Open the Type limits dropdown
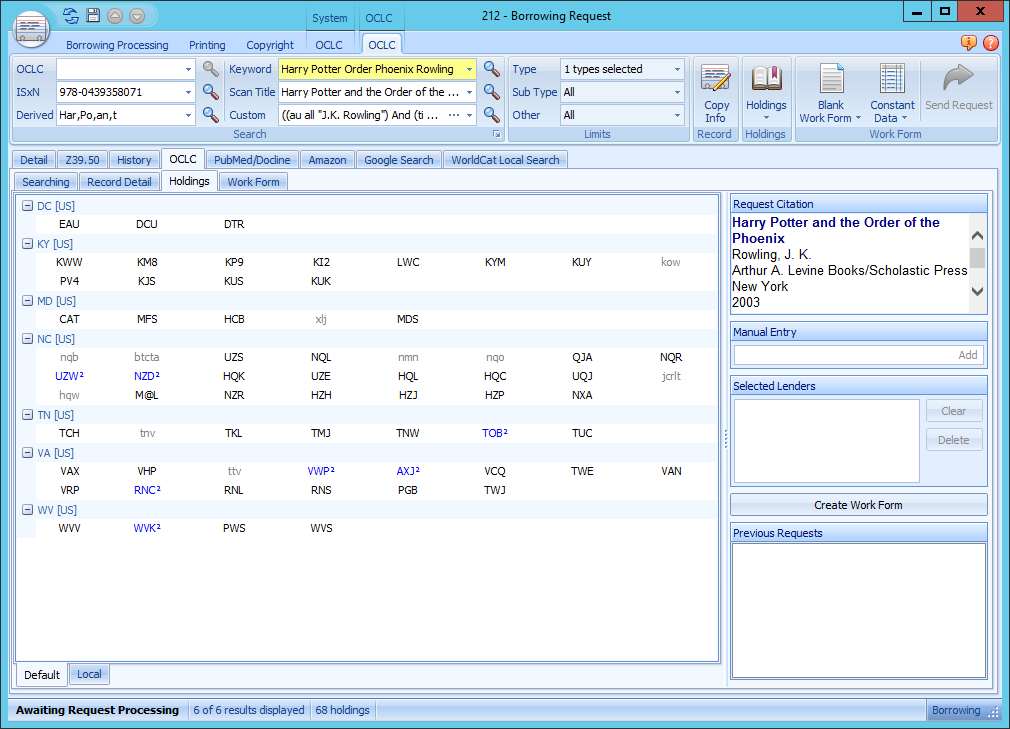 coord(677,70)
